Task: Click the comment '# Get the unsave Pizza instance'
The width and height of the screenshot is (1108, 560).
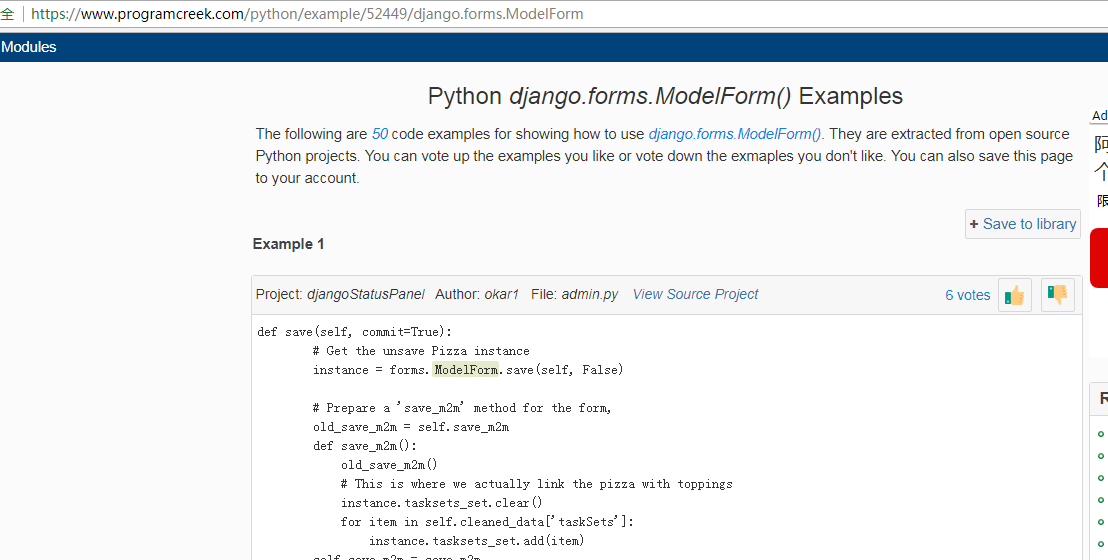Action: click(421, 351)
